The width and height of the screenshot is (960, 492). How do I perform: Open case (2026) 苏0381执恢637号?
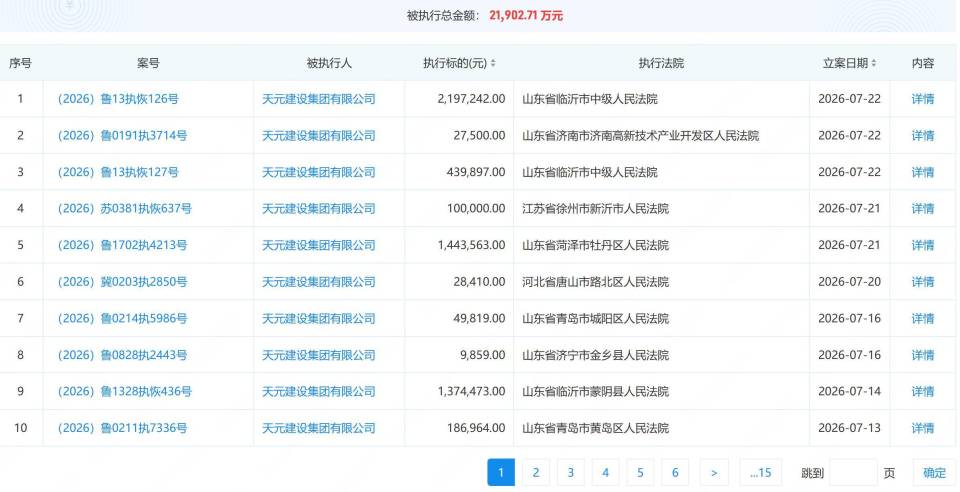(x=125, y=208)
